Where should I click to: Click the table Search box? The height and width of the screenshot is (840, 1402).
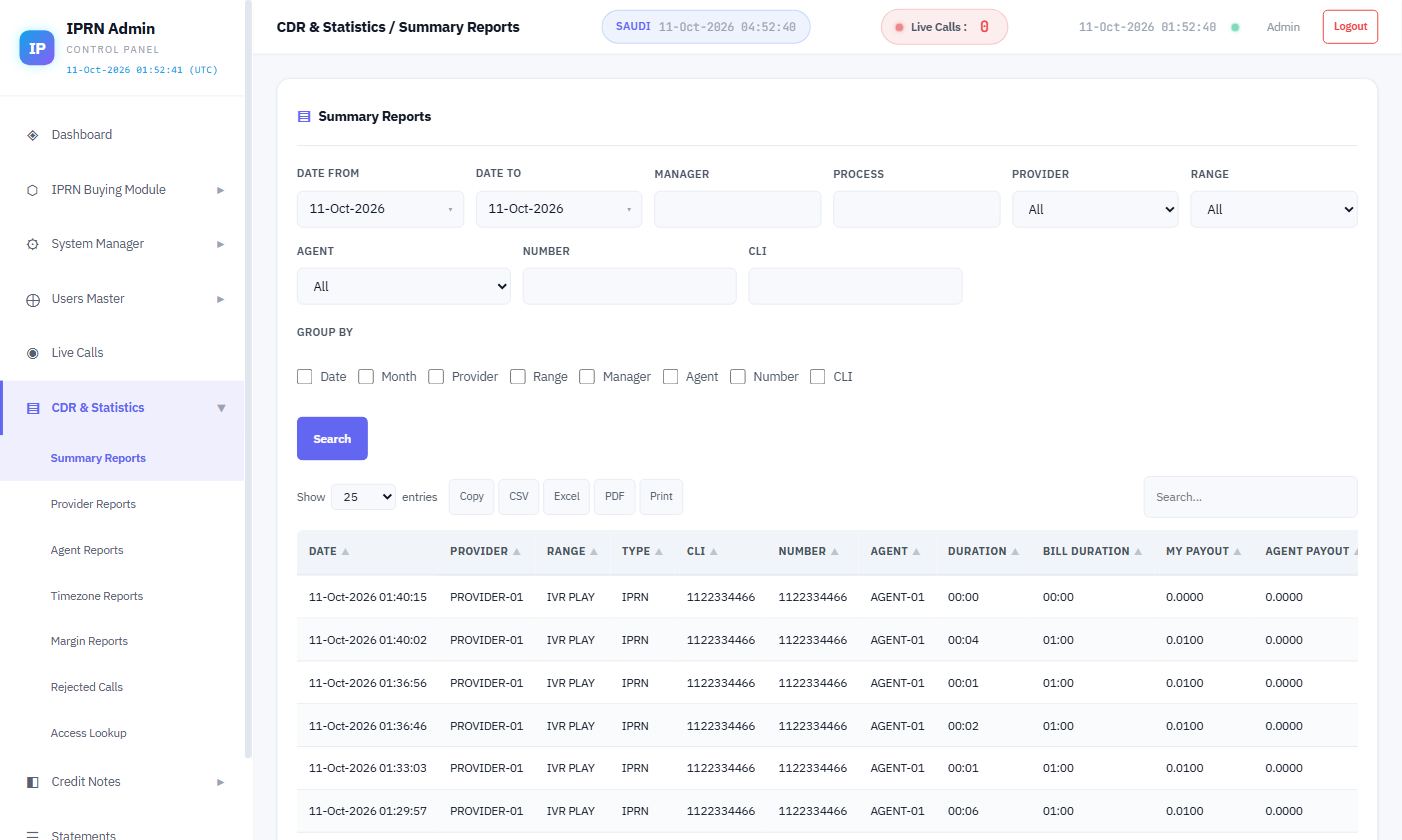click(x=1251, y=497)
